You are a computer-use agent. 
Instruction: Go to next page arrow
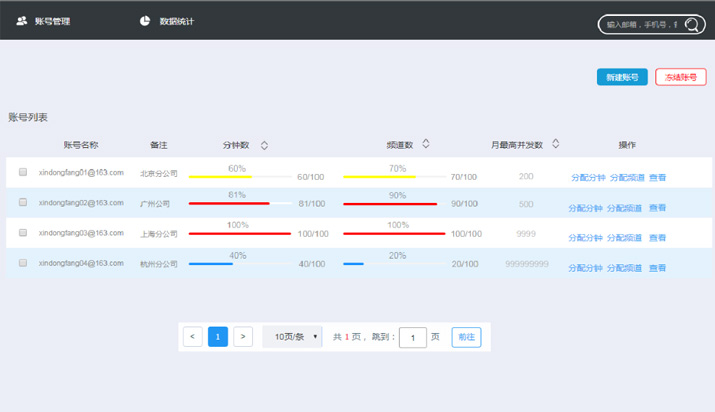tap(243, 337)
